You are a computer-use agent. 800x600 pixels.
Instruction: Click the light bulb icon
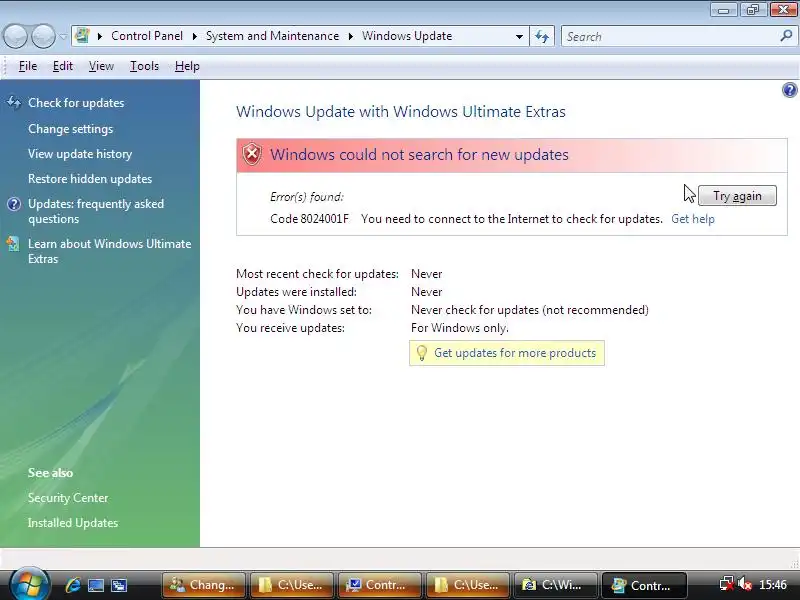click(421, 353)
